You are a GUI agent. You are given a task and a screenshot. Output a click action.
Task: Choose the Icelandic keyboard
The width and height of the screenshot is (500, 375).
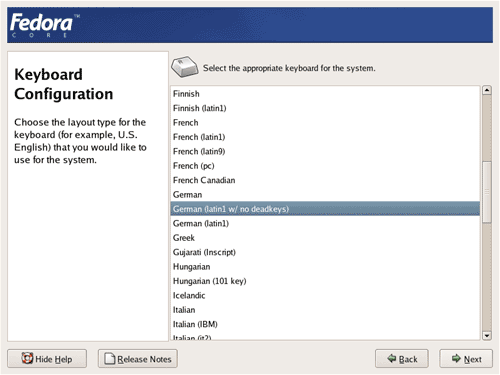325,295
